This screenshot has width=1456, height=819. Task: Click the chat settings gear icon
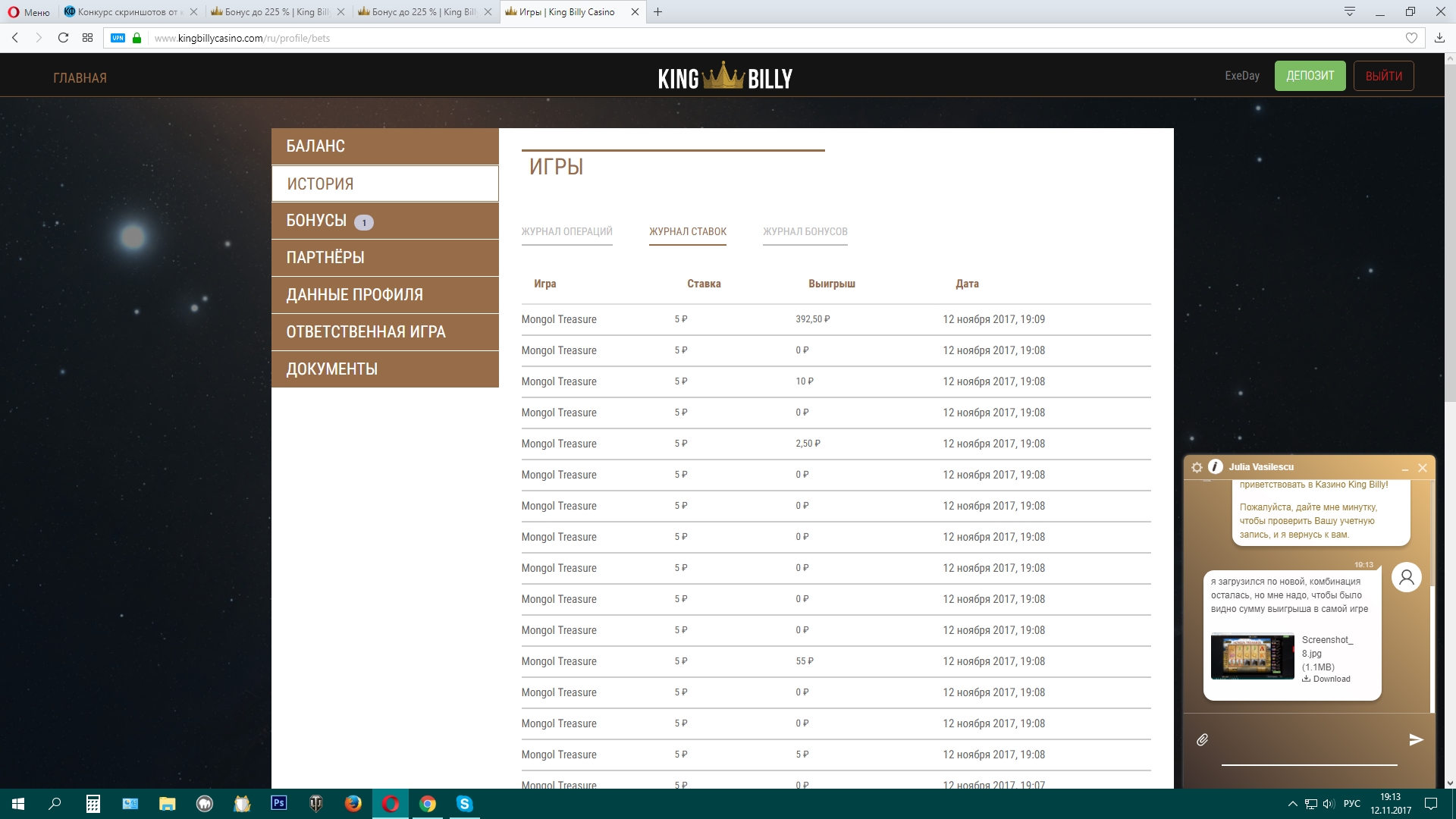(x=1197, y=467)
